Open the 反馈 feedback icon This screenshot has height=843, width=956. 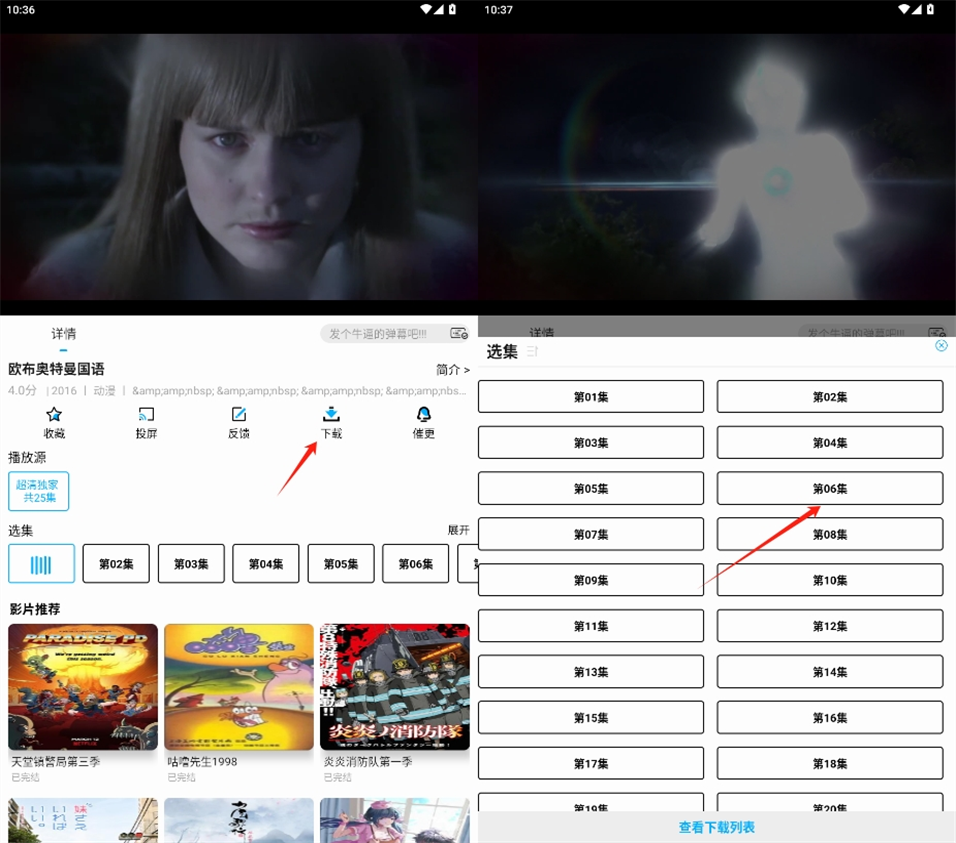point(239,414)
